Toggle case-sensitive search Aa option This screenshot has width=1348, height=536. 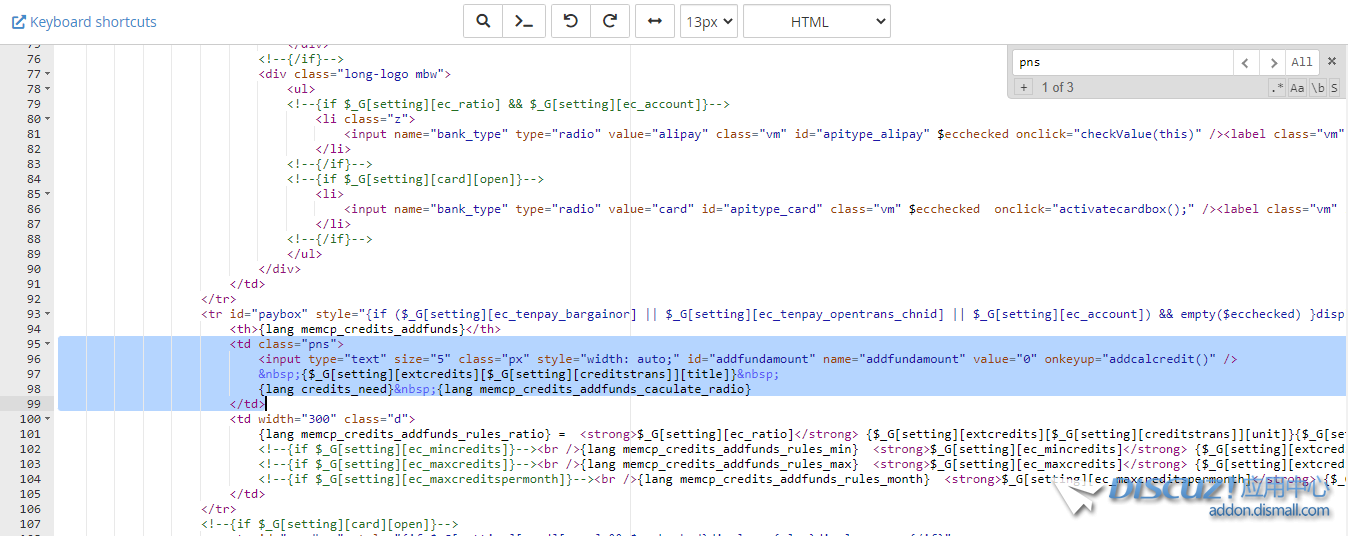tap(1297, 88)
